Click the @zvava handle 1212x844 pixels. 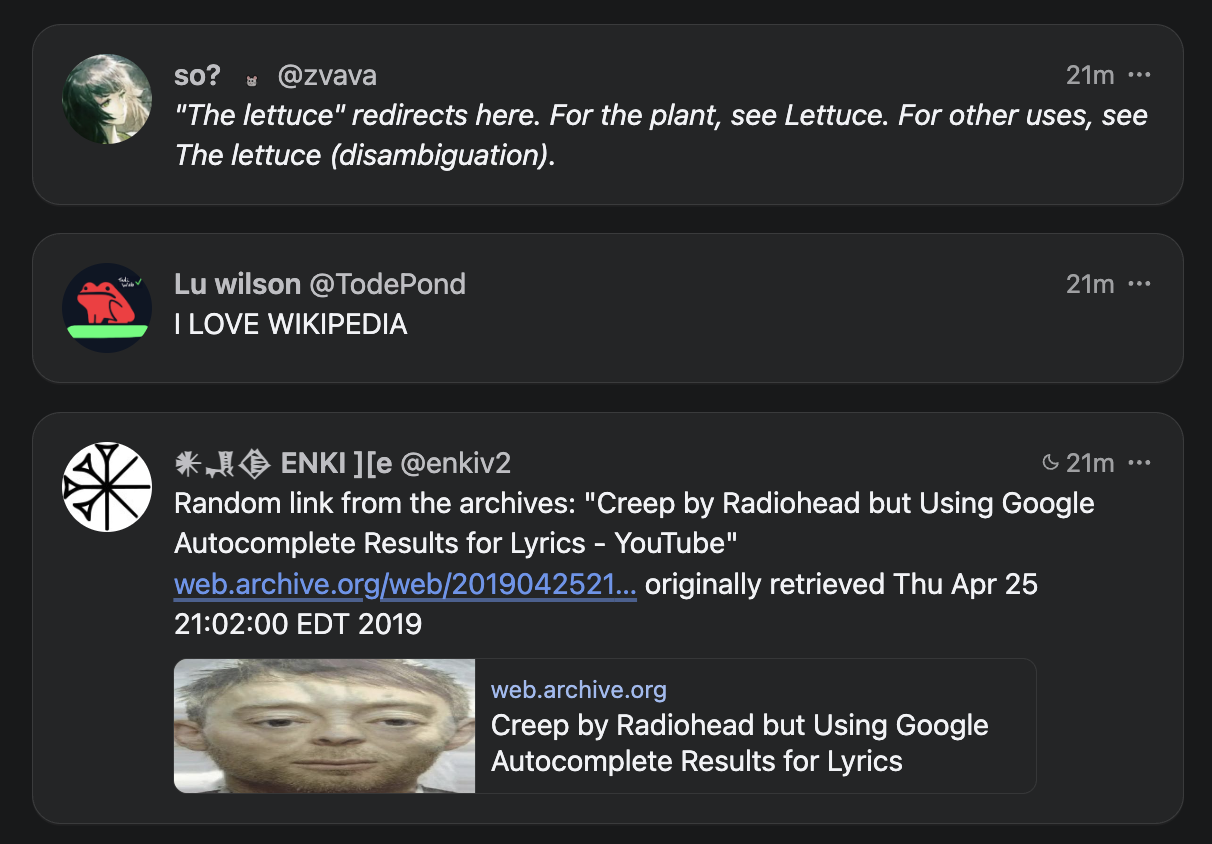click(326, 75)
